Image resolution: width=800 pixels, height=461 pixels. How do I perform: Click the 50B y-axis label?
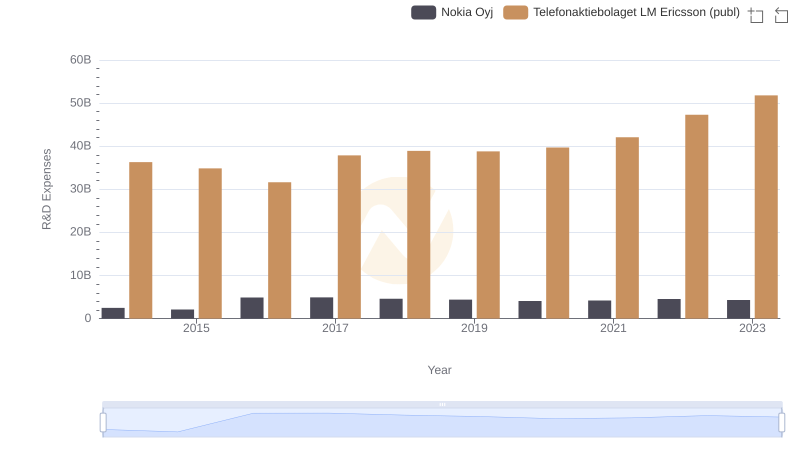(81, 103)
